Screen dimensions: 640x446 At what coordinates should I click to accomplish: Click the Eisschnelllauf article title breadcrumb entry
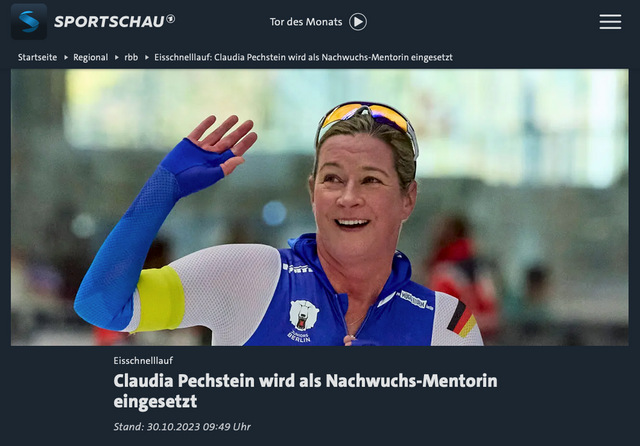tap(303, 57)
